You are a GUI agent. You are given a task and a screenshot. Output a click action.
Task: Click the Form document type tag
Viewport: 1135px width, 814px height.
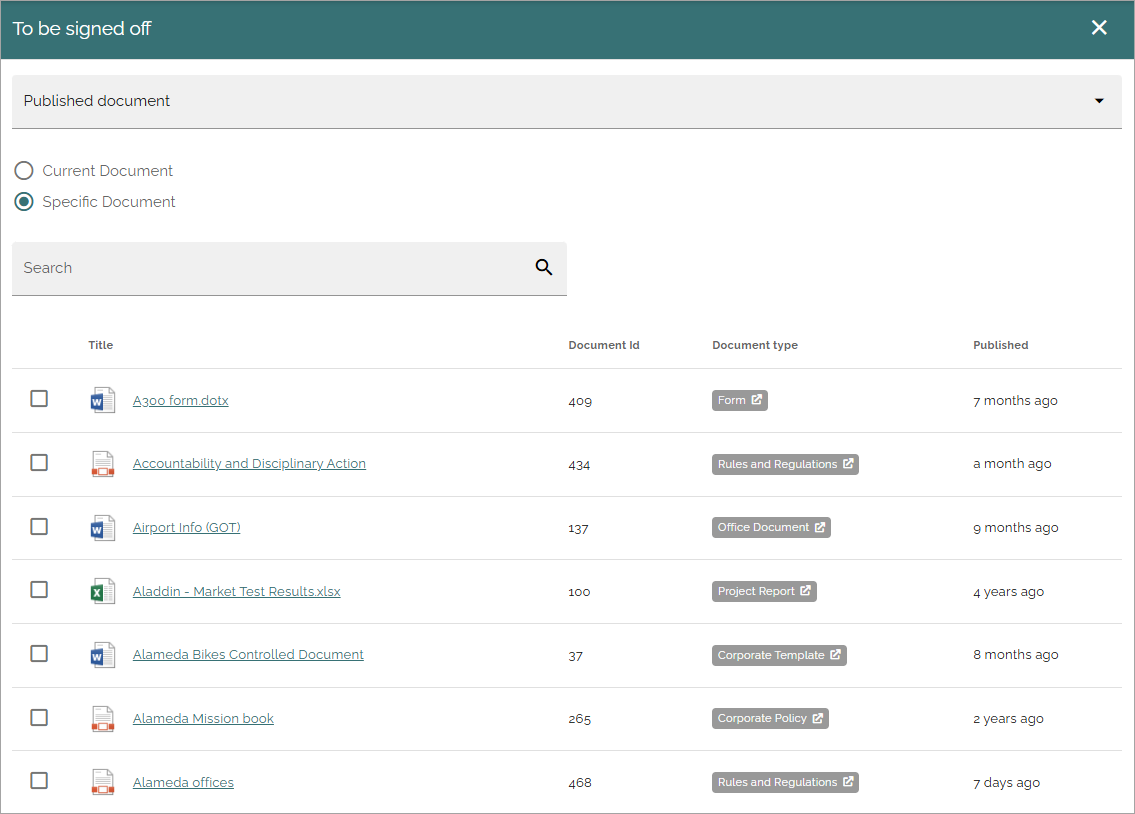click(x=740, y=400)
